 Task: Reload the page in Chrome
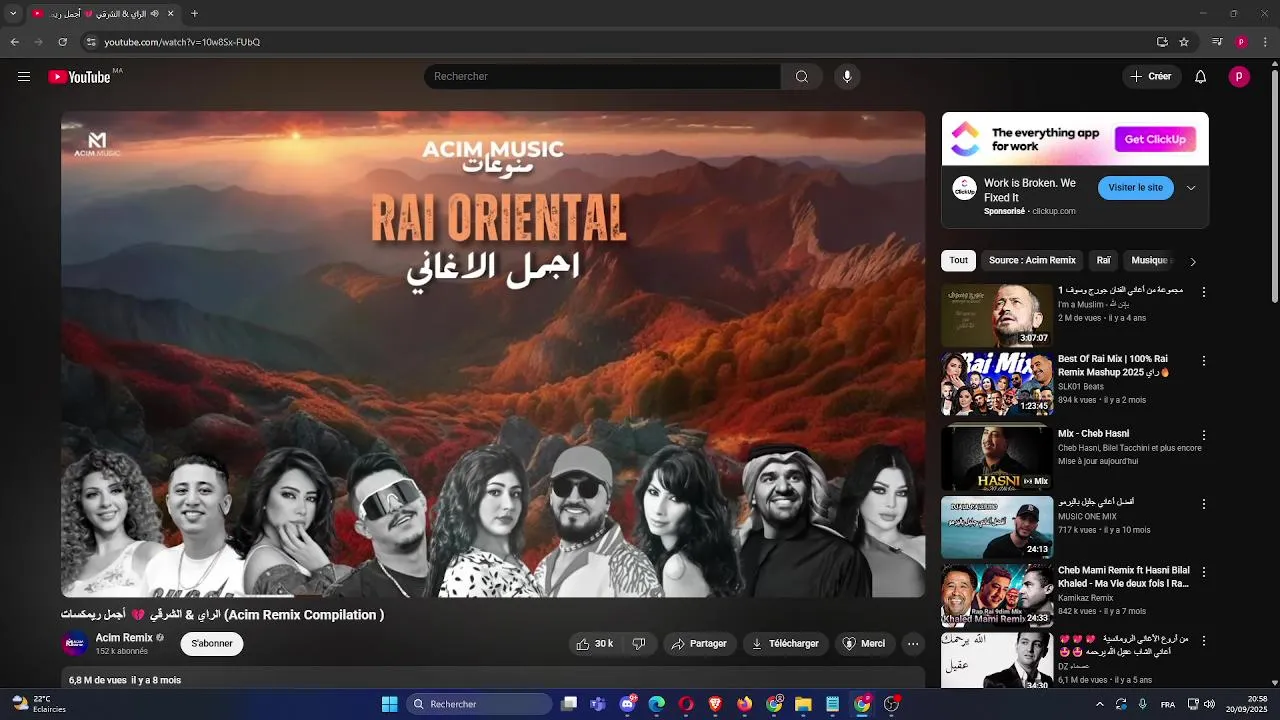[x=62, y=42]
